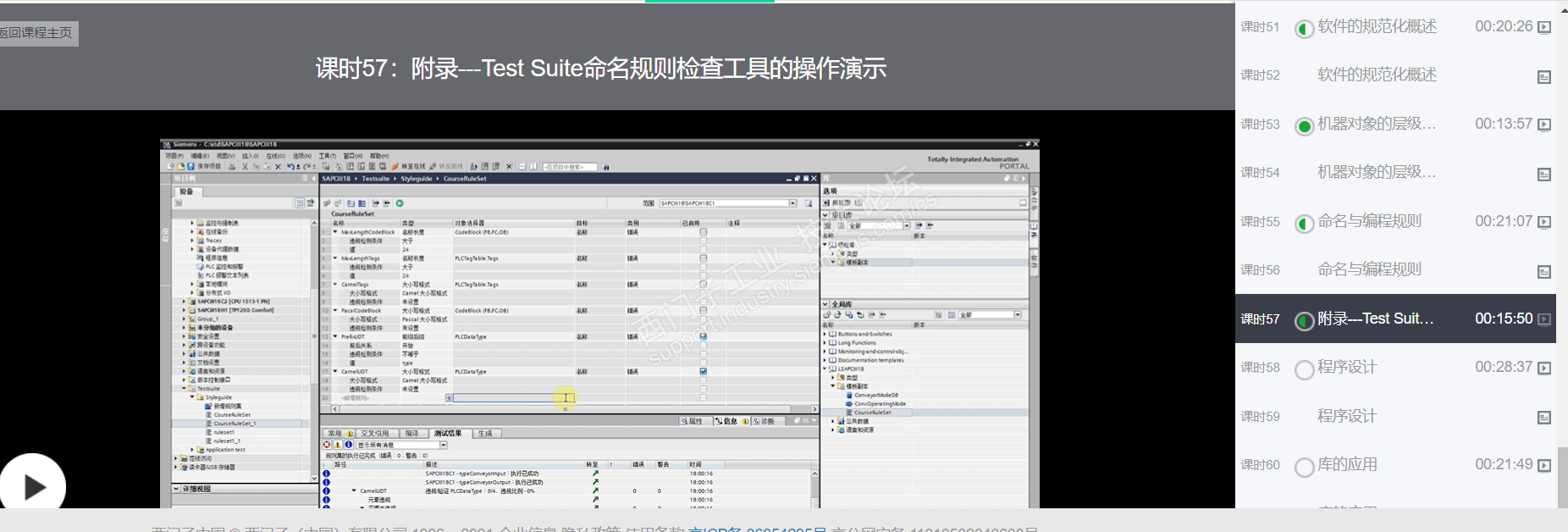The height and width of the screenshot is (532, 1568).
Task: Open the 范围 scope dropdown
Action: (793, 203)
